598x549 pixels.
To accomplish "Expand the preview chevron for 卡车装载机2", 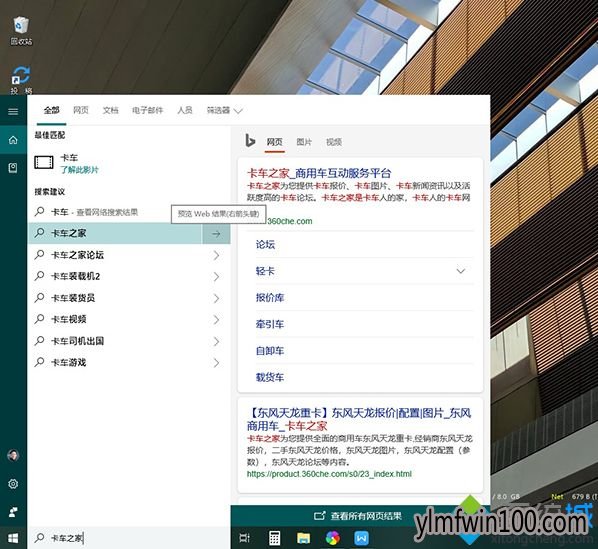I will tap(216, 276).
